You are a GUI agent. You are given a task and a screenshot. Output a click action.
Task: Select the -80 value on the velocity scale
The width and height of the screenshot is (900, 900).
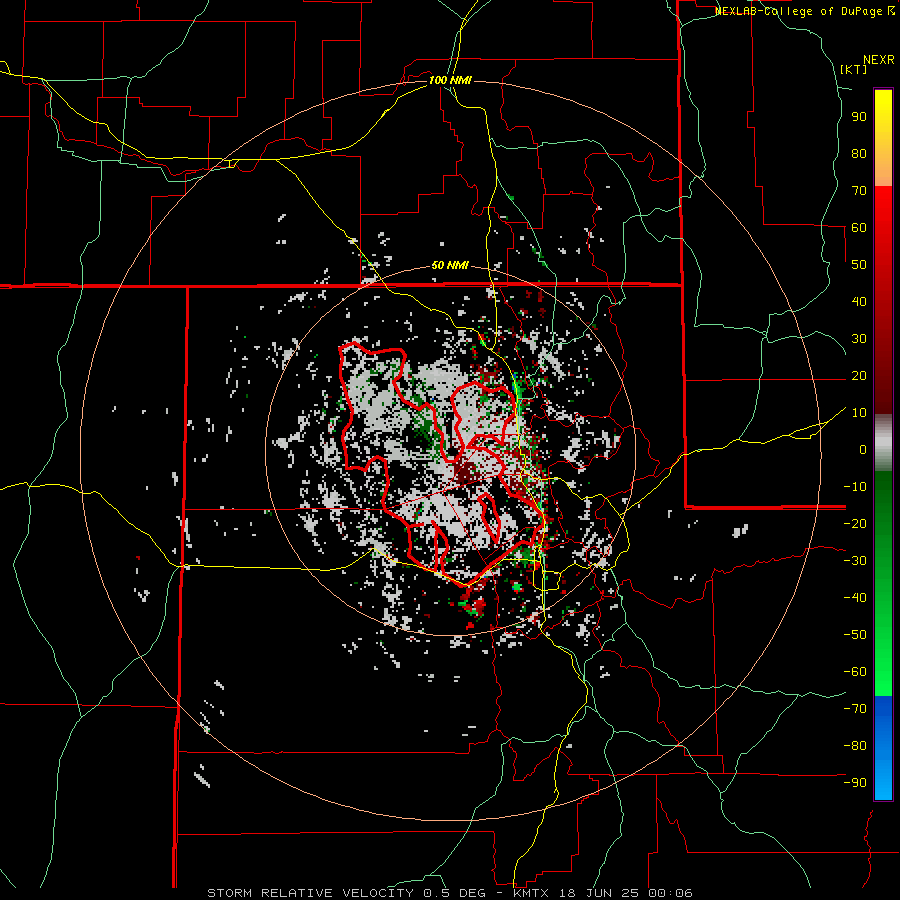[855, 746]
